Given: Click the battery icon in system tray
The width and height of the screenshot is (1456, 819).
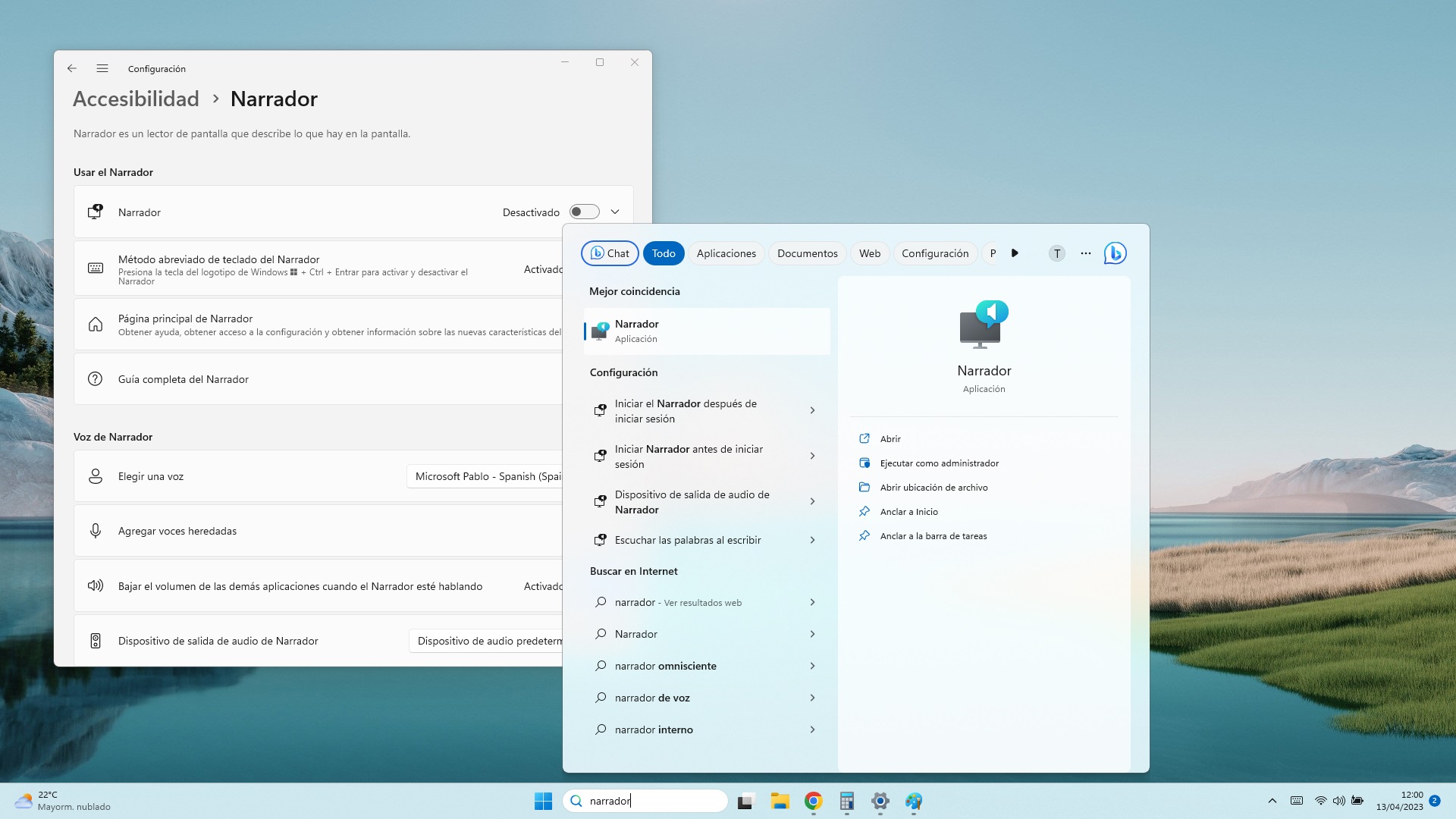Looking at the screenshot, I should coord(1357,801).
